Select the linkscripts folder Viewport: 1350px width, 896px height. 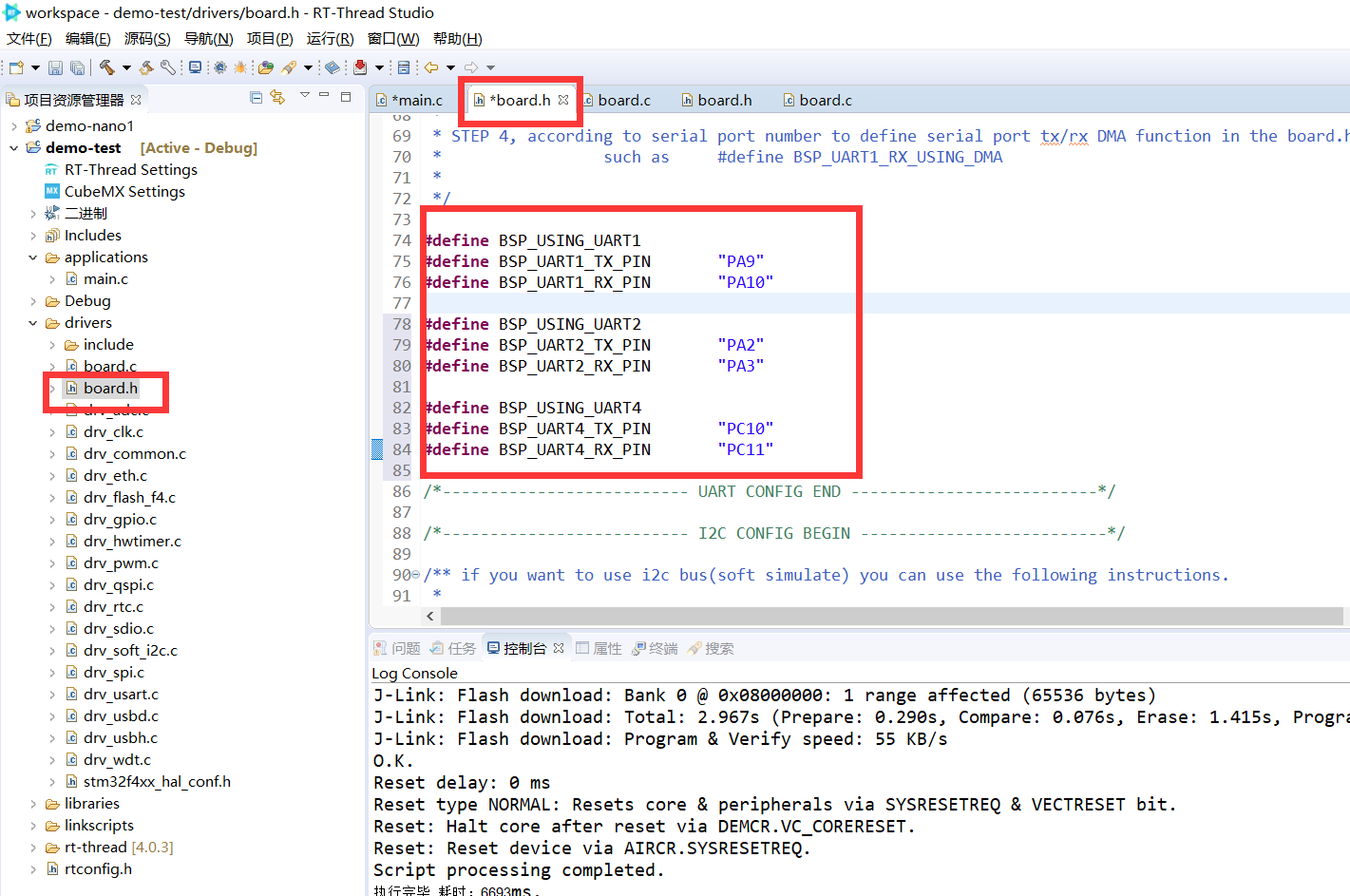[89, 826]
